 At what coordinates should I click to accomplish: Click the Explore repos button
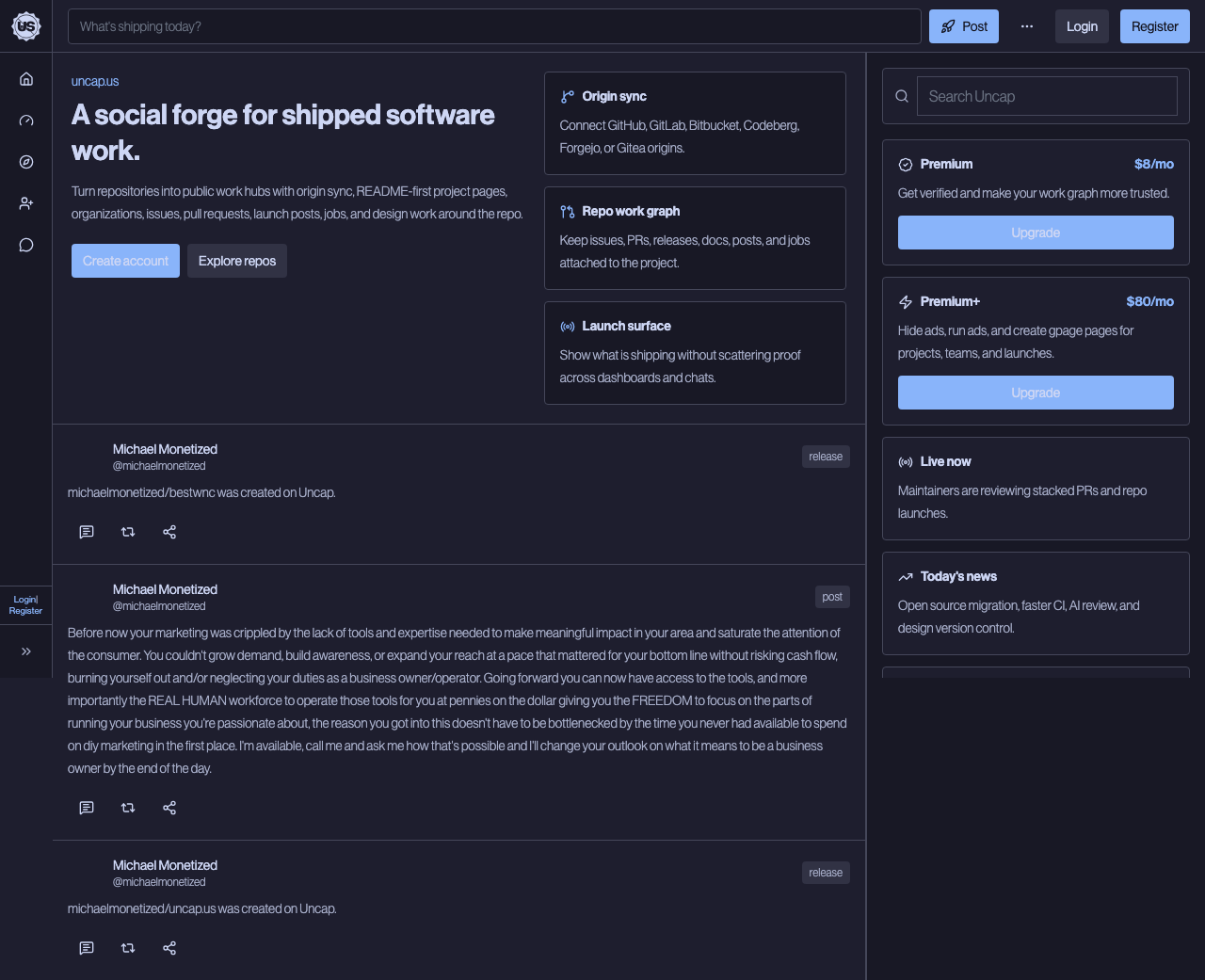[x=237, y=261]
